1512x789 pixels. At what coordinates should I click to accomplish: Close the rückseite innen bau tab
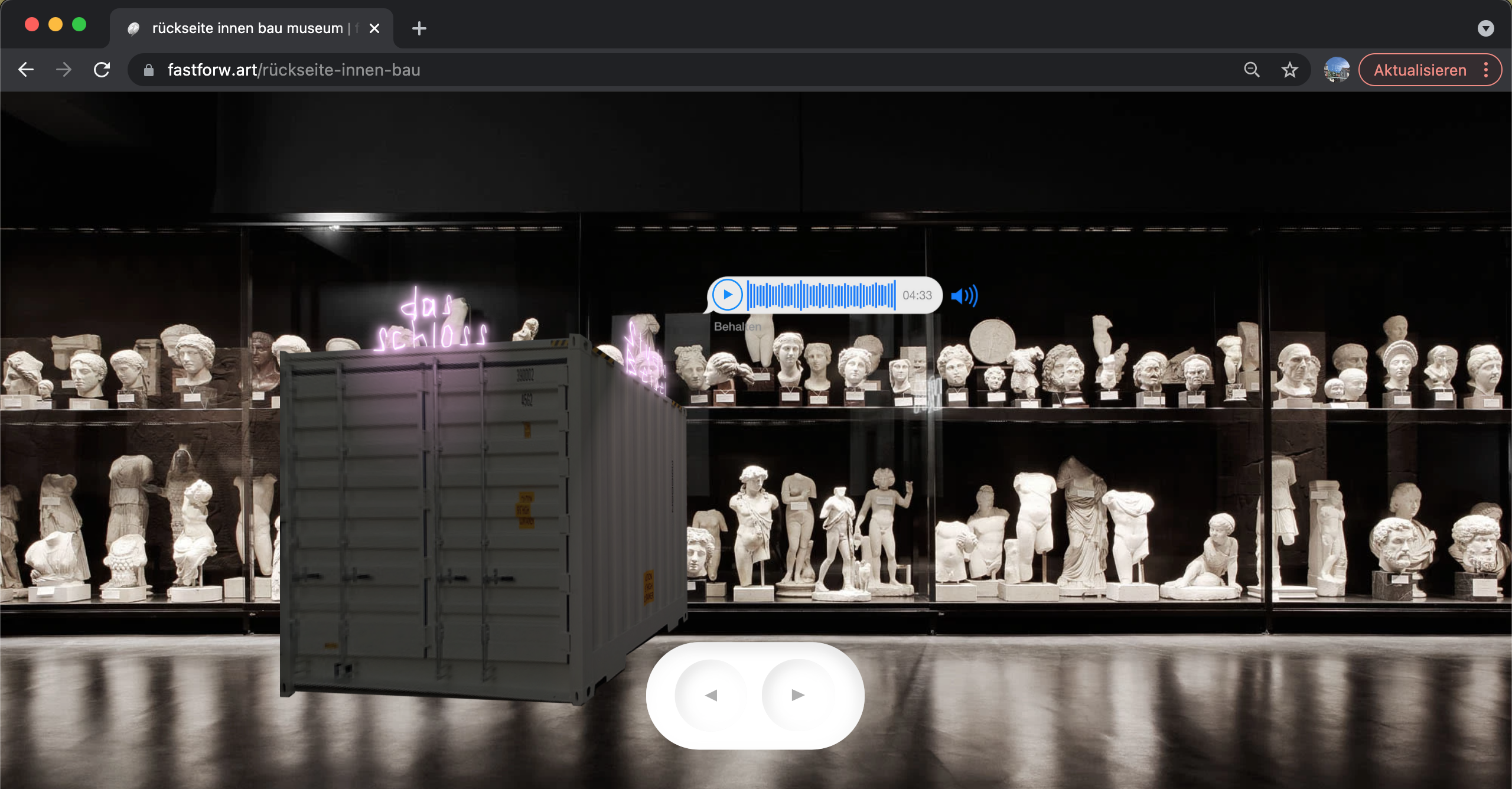(x=374, y=28)
